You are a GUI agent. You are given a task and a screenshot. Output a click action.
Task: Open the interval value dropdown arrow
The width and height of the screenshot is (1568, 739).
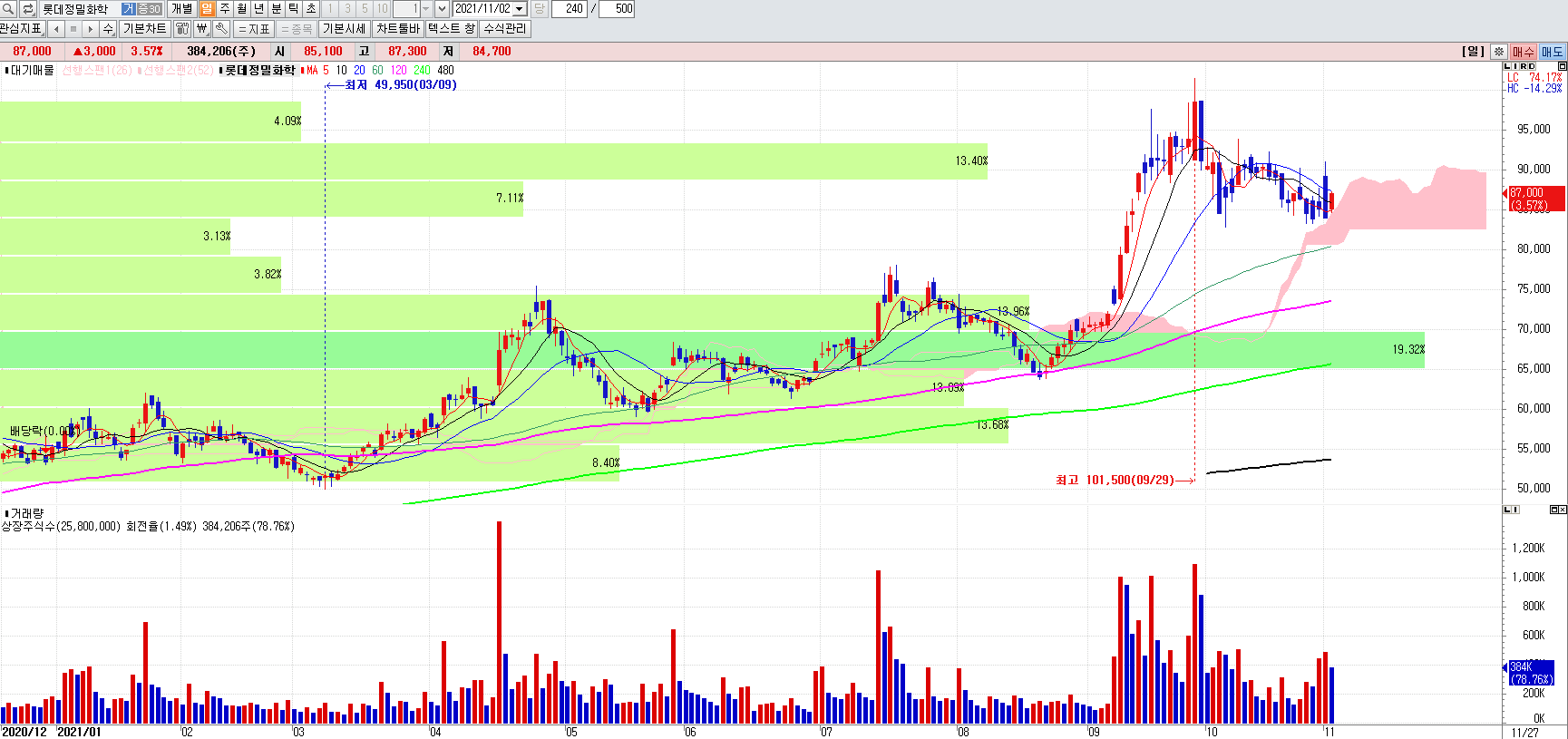point(425,9)
